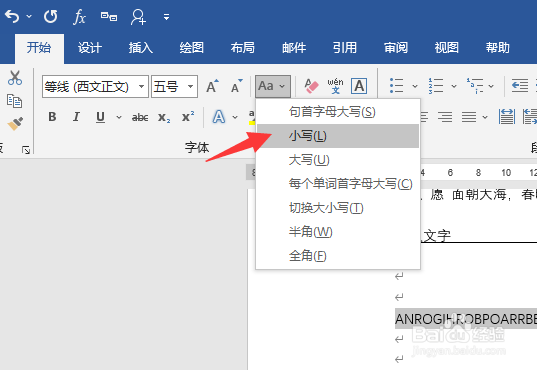
Task: Toggle Underline formatting
Action: tap(100, 117)
